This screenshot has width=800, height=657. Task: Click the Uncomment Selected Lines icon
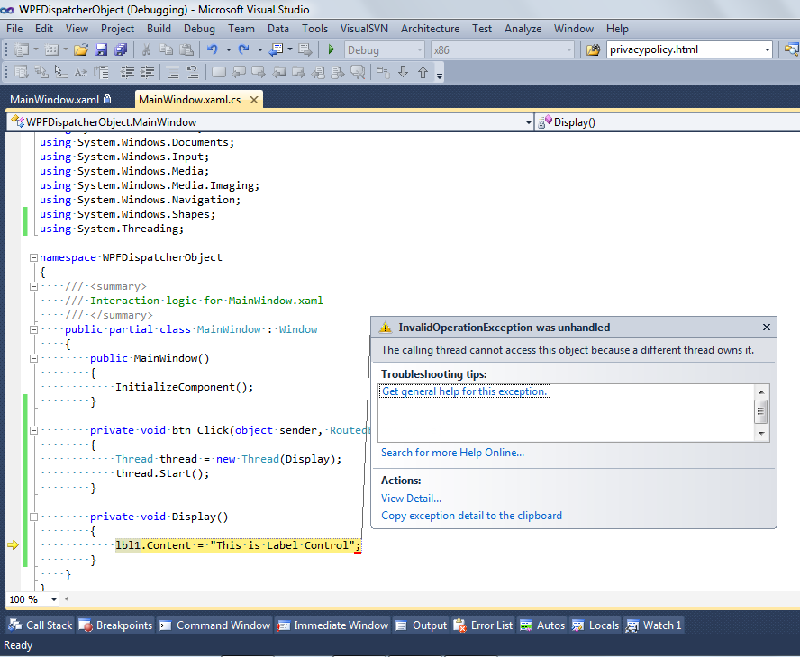click(192, 72)
